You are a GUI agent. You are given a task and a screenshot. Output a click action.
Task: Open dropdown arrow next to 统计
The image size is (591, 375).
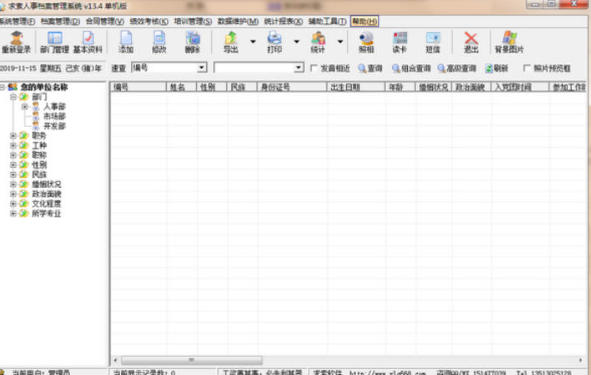tap(340, 41)
